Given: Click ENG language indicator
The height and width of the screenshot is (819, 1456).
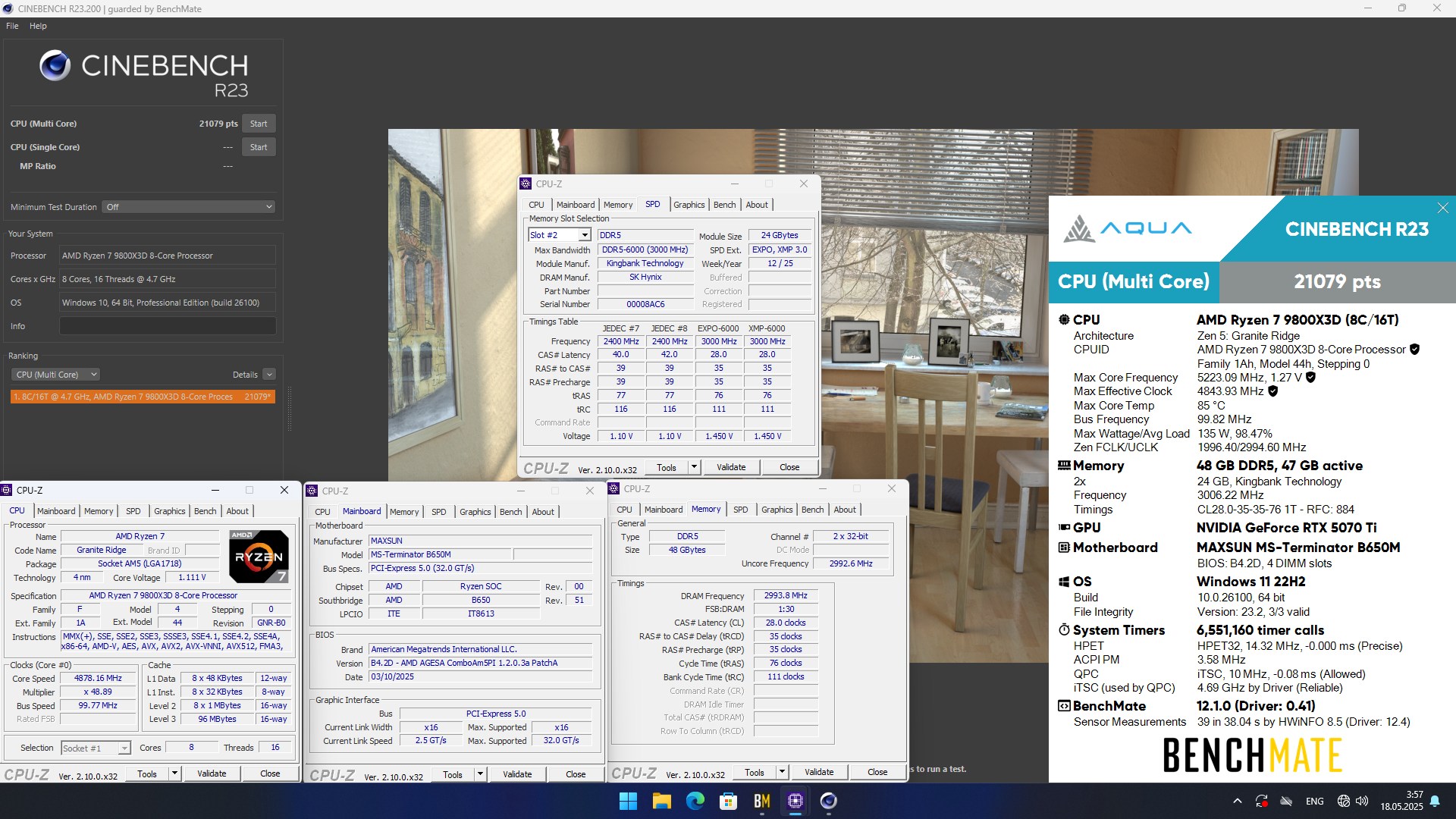Looking at the screenshot, I should click(1315, 801).
